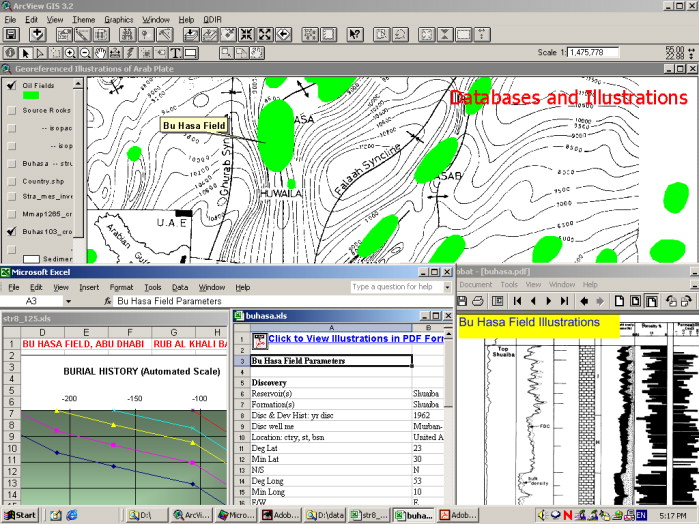This screenshot has width=699, height=524.
Task: Check the second isop theme checkbox
Action: click(x=12, y=146)
